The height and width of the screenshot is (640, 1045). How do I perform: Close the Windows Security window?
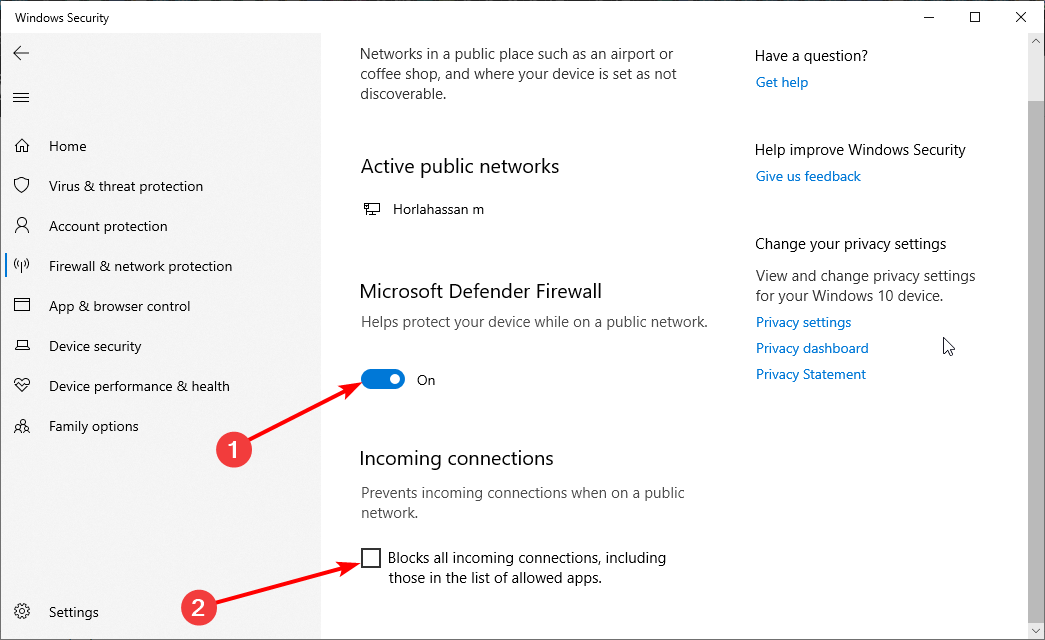pyautogui.click(x=1021, y=17)
